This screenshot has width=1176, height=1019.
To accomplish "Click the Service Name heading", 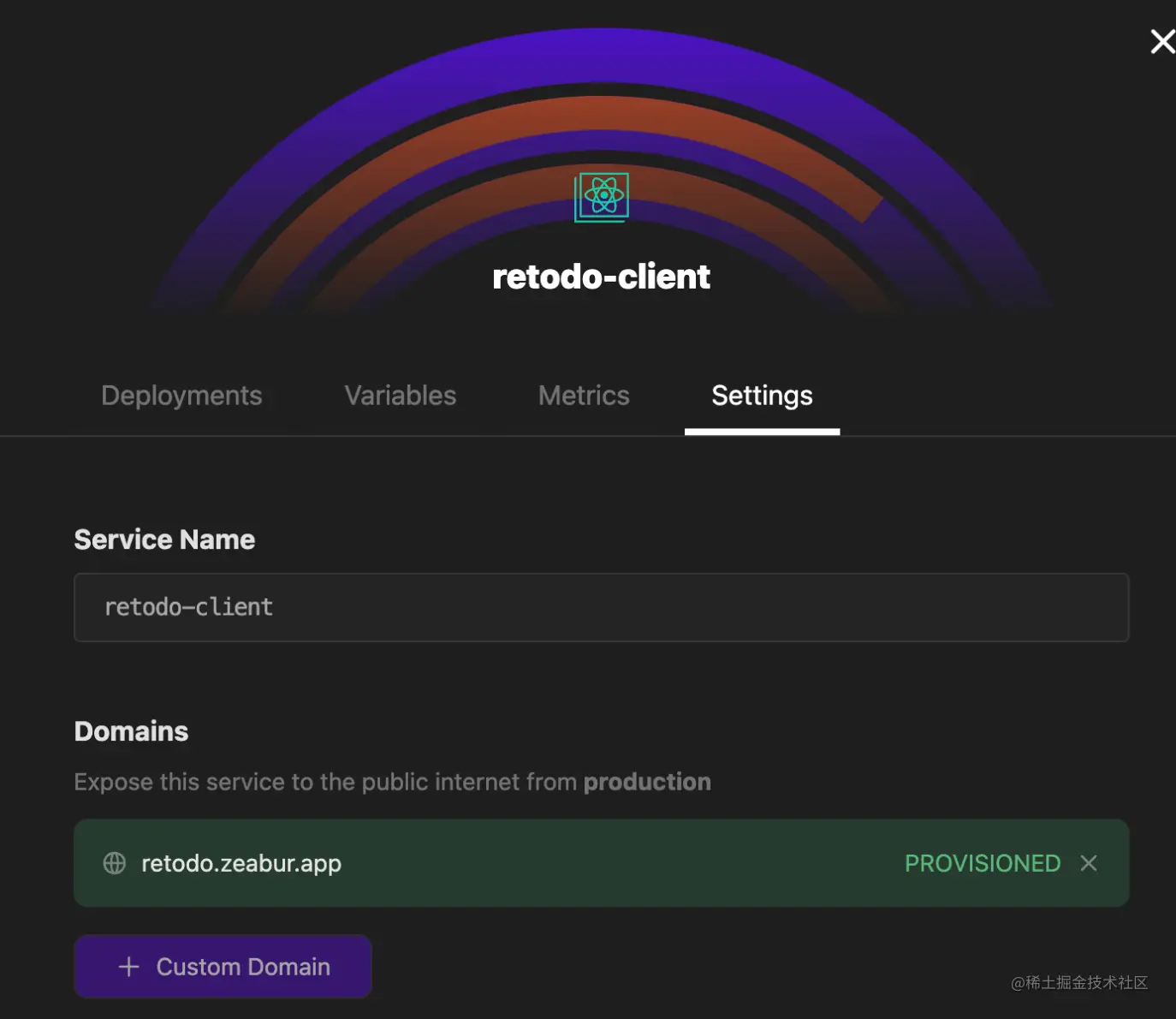I will 164,539.
